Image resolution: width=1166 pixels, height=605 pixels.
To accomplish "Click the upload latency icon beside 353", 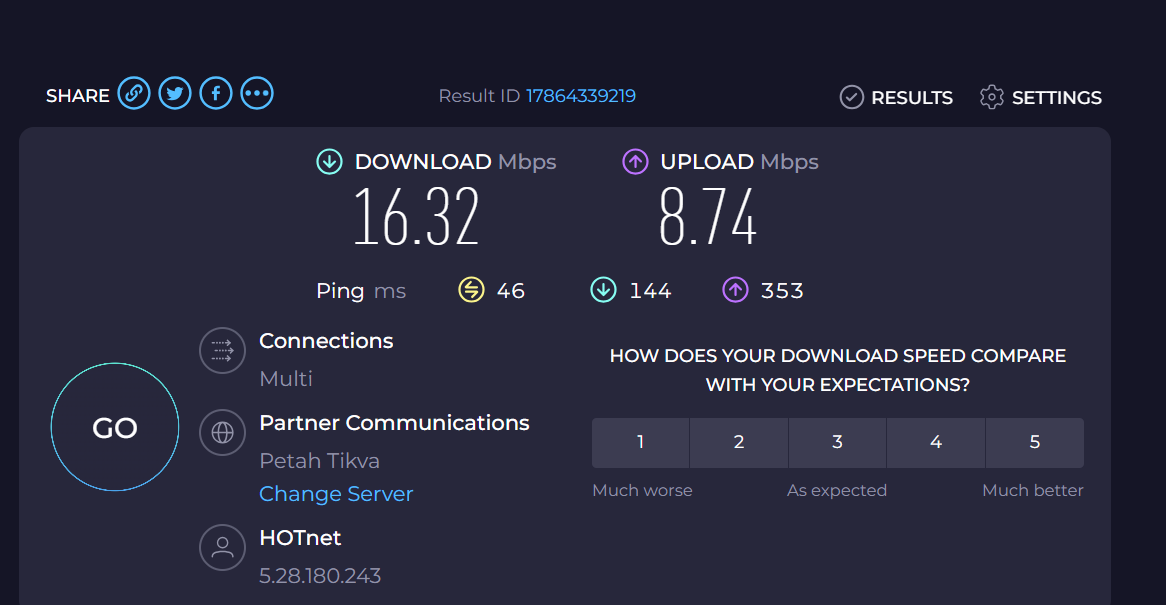I will [x=735, y=290].
